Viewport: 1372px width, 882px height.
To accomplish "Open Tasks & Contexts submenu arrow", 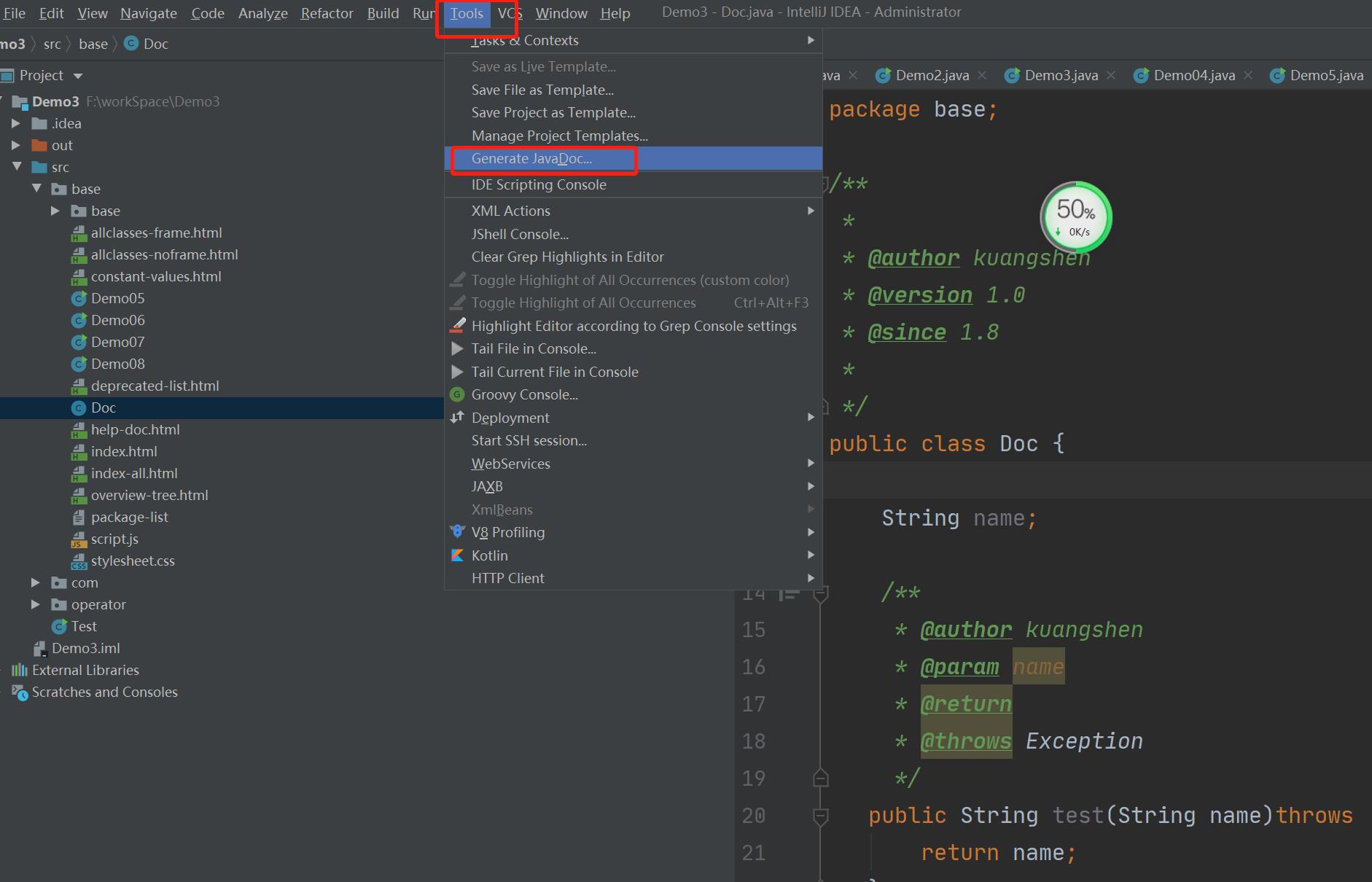I will pos(811,40).
